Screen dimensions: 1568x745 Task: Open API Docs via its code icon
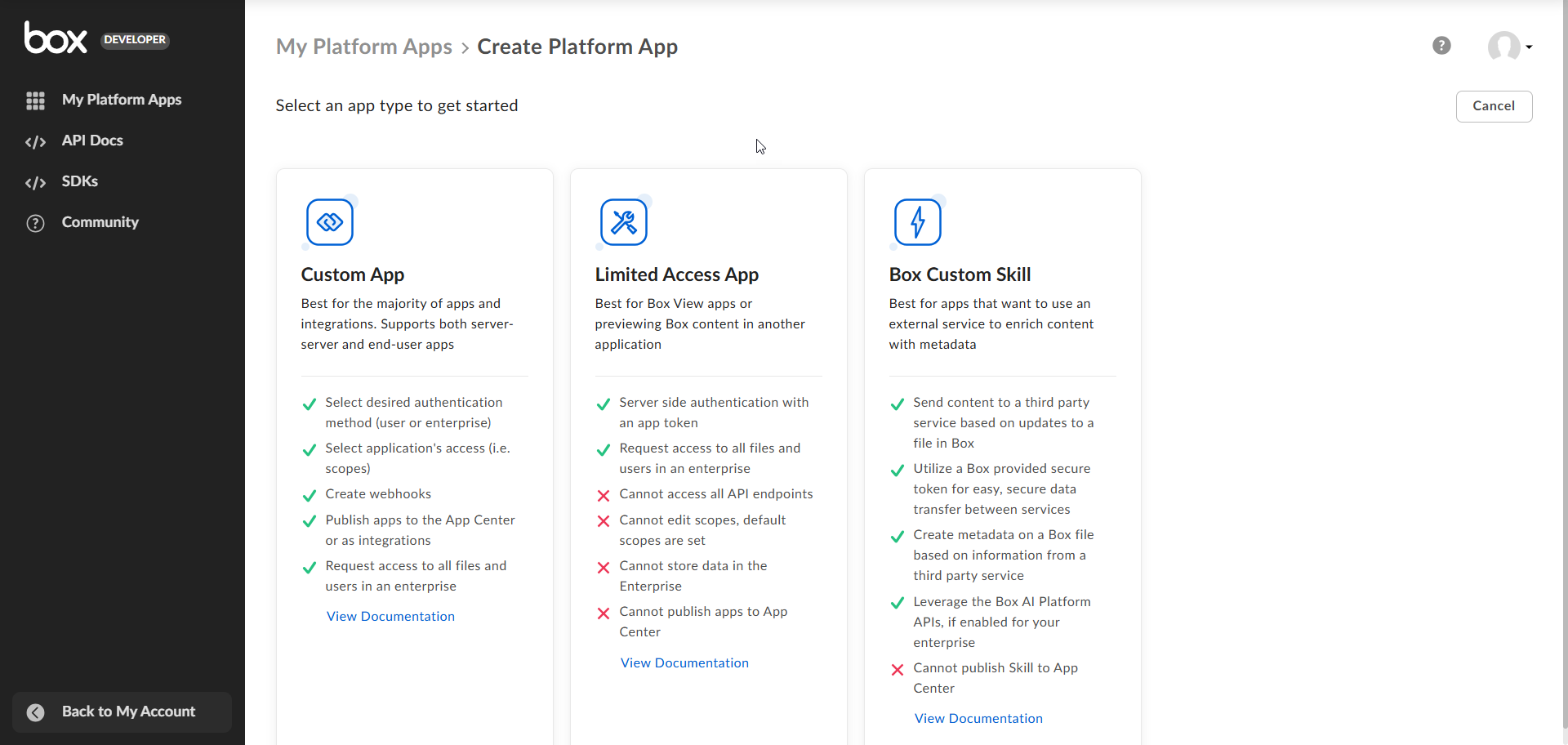pyautogui.click(x=35, y=141)
